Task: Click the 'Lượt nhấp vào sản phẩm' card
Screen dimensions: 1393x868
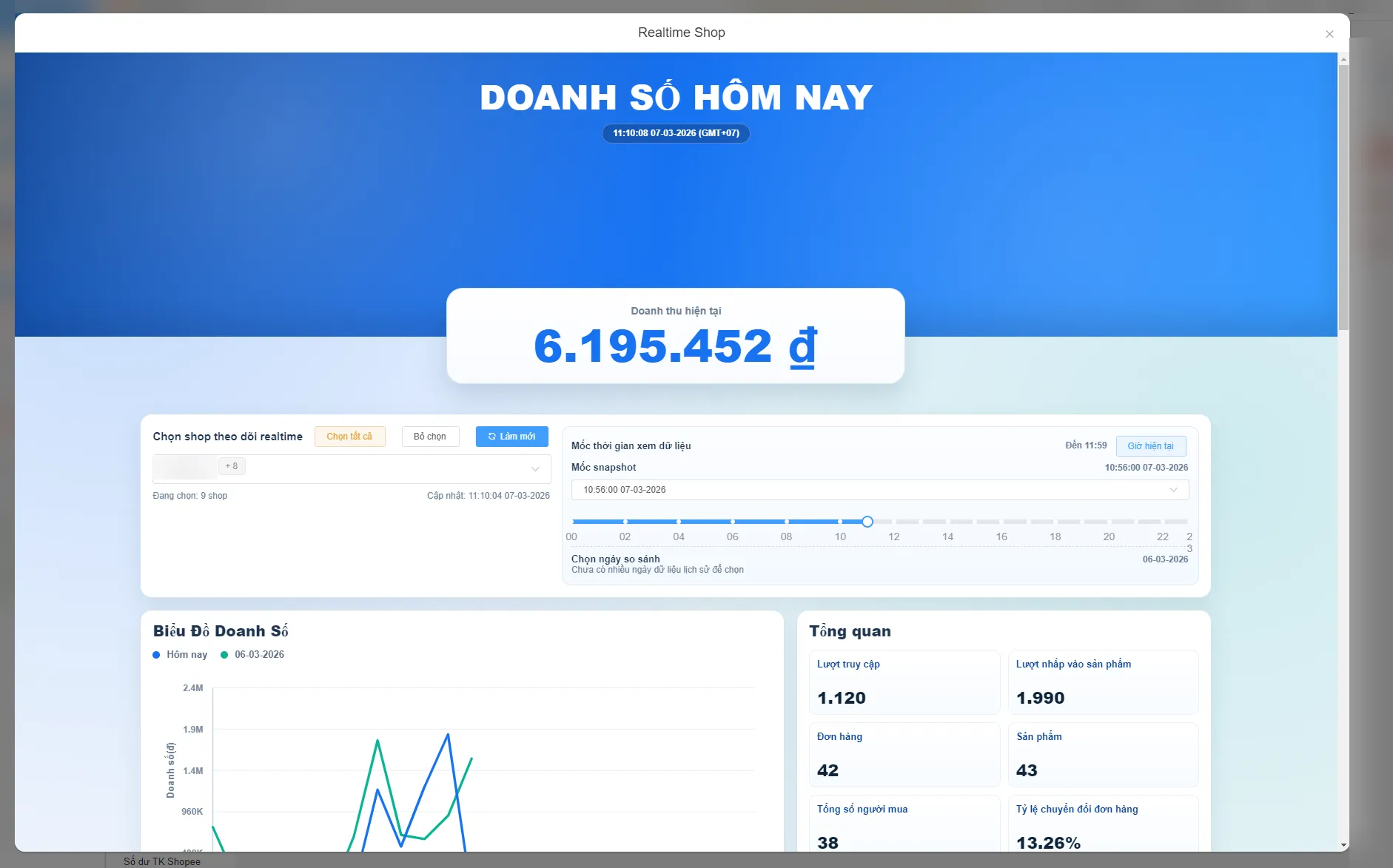Action: pyautogui.click(x=1104, y=682)
